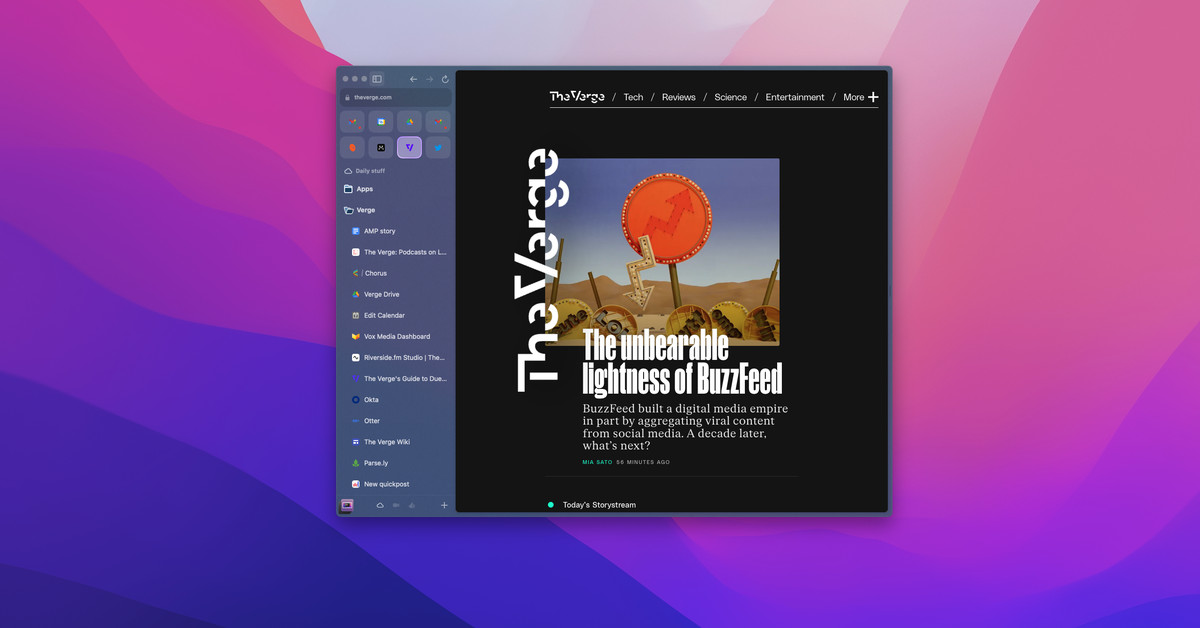Click the lock icon in the address bar

pyautogui.click(x=348, y=97)
